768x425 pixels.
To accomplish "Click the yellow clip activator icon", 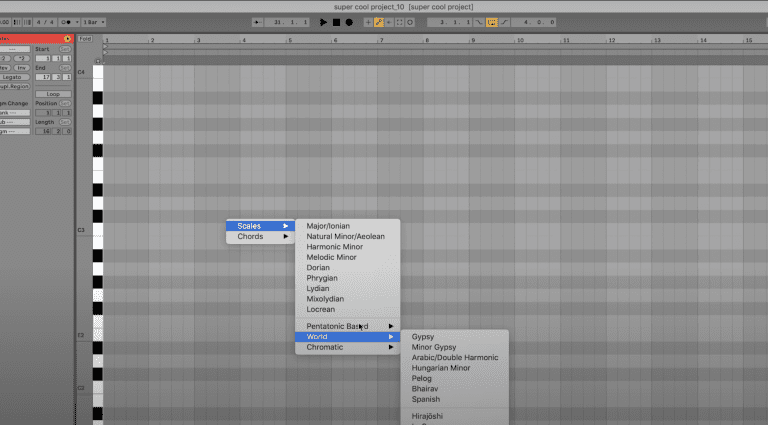I will (66, 38).
